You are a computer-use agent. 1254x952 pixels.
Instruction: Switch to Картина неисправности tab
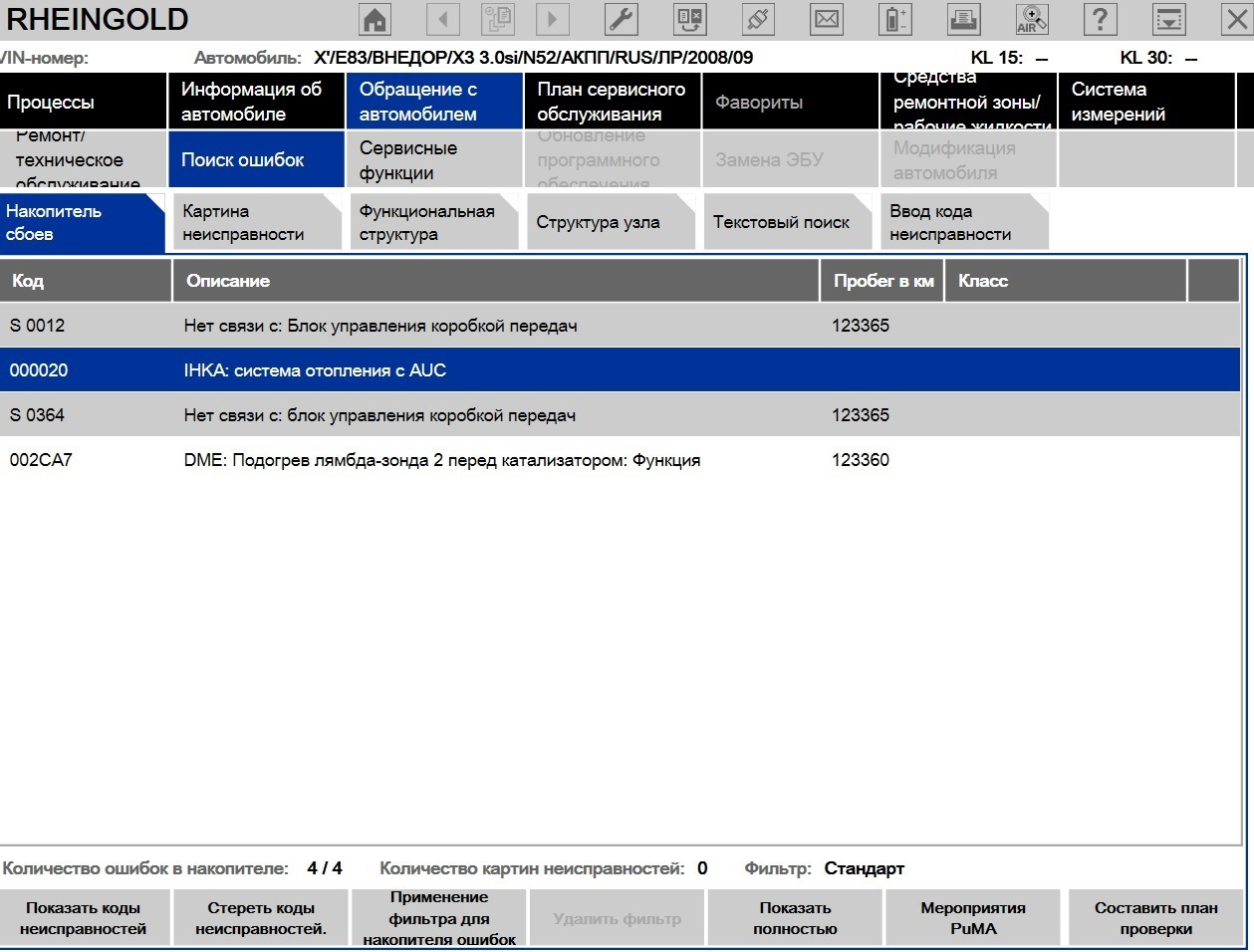(x=256, y=222)
